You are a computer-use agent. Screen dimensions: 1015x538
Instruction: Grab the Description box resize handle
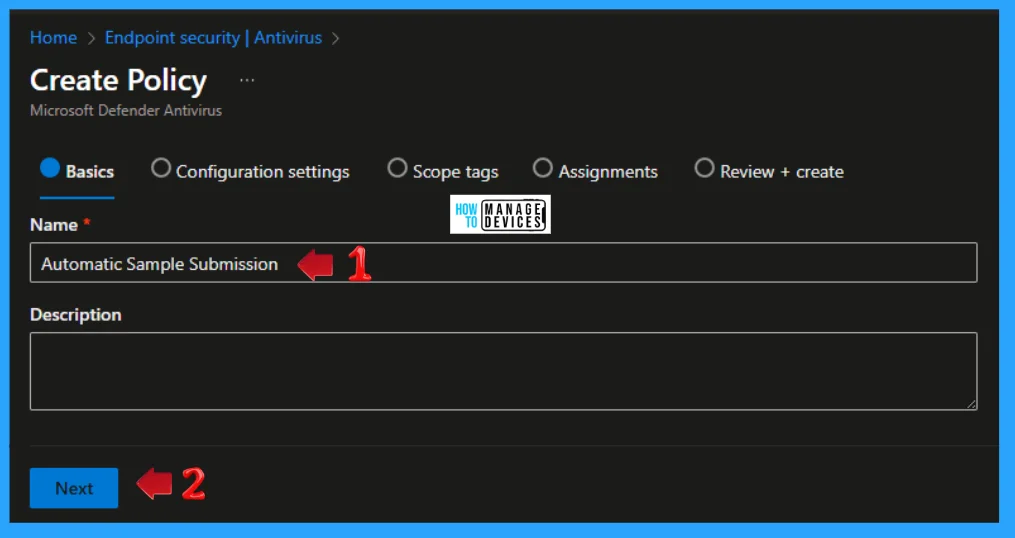pyautogui.click(x=971, y=404)
